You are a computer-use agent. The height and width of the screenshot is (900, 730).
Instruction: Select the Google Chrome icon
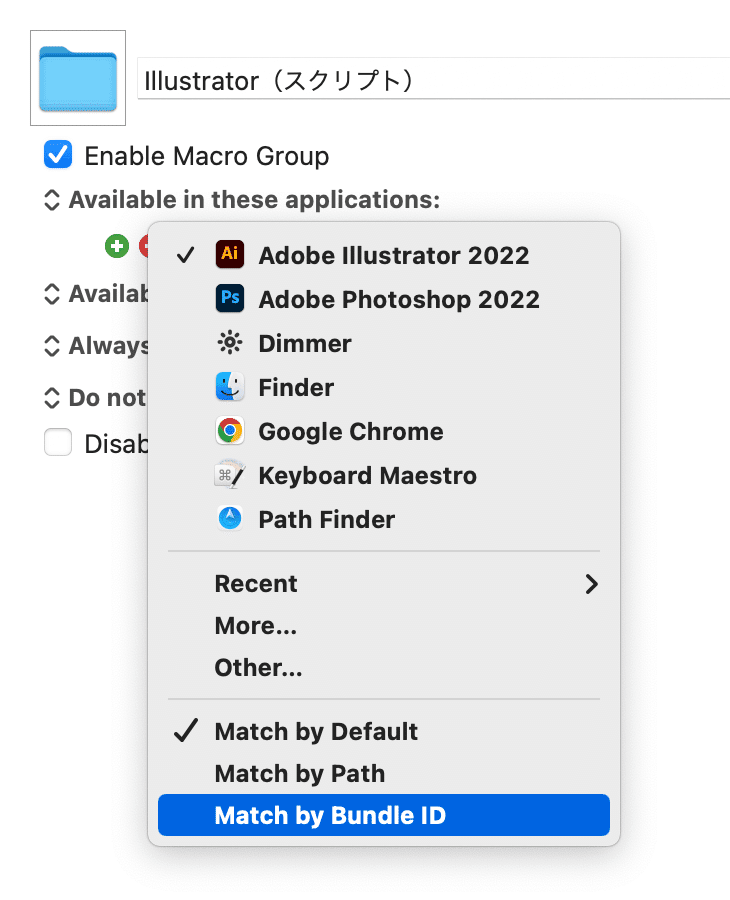coord(230,430)
